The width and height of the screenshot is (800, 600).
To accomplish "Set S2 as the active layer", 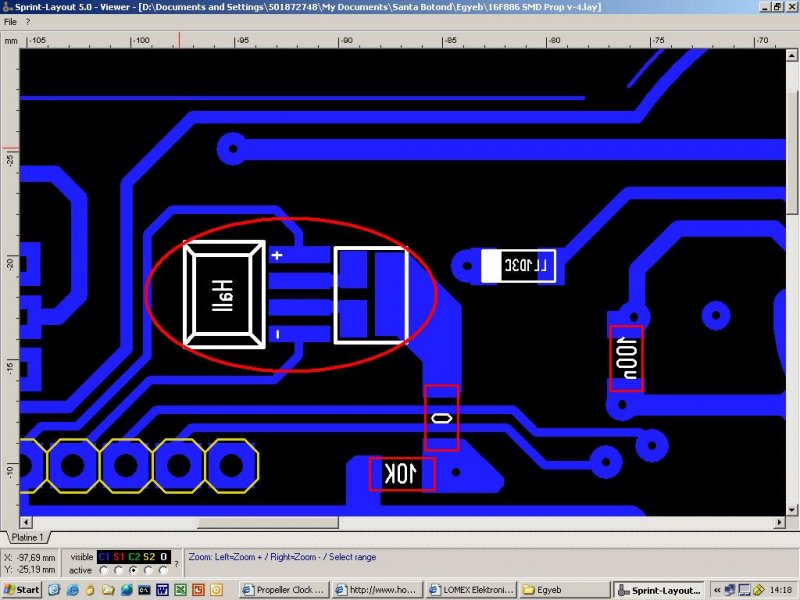I will coord(148,570).
